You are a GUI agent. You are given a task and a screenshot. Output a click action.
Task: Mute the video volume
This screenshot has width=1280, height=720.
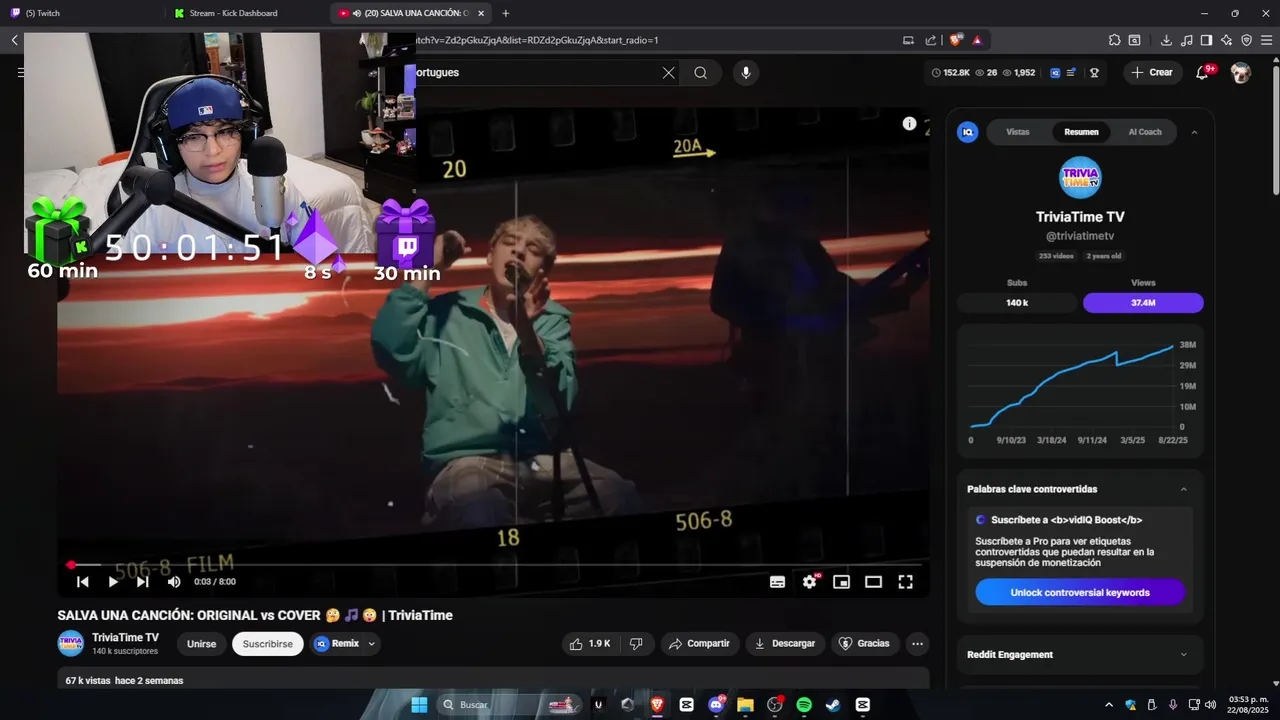[x=174, y=582]
